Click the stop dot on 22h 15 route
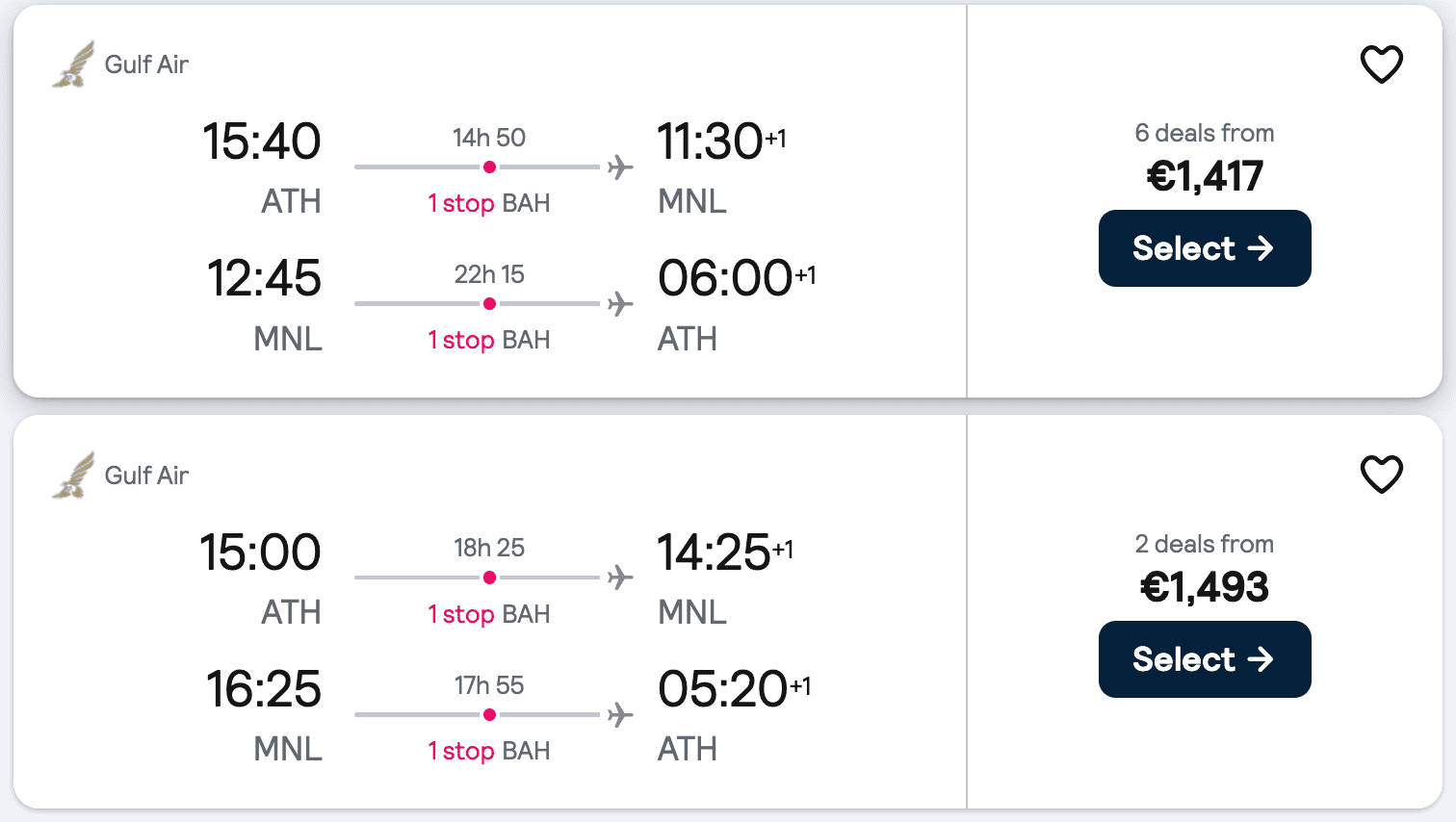This screenshot has width=1456, height=822. point(489,304)
